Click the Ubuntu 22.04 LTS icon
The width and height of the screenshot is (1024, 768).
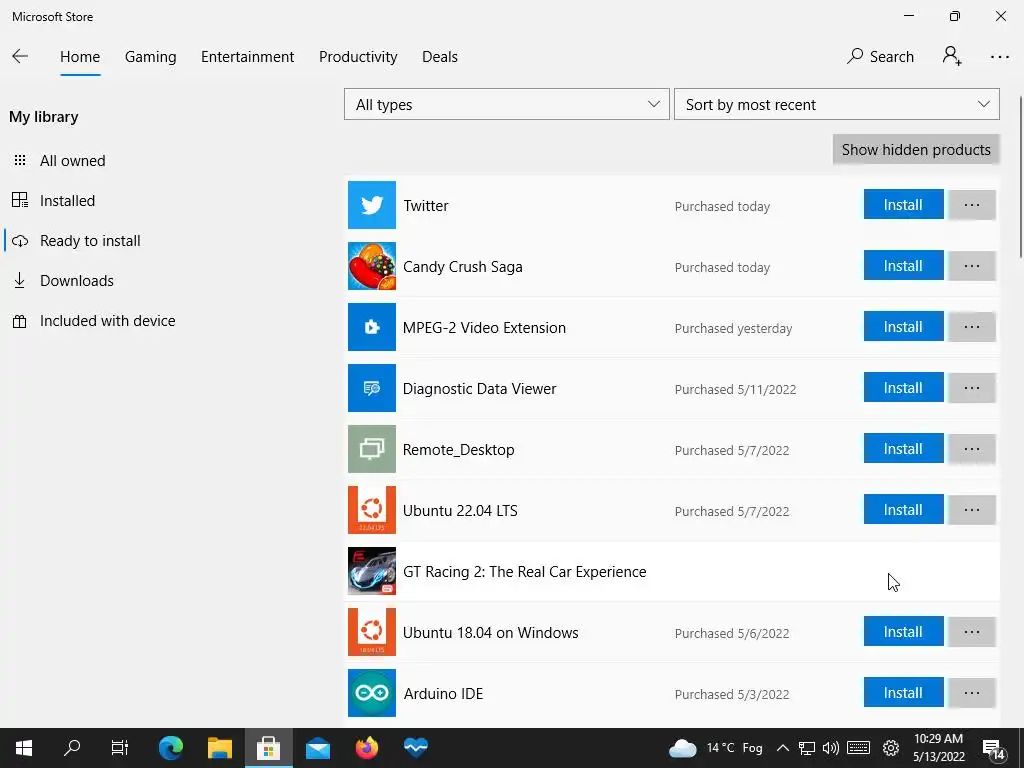point(372,510)
